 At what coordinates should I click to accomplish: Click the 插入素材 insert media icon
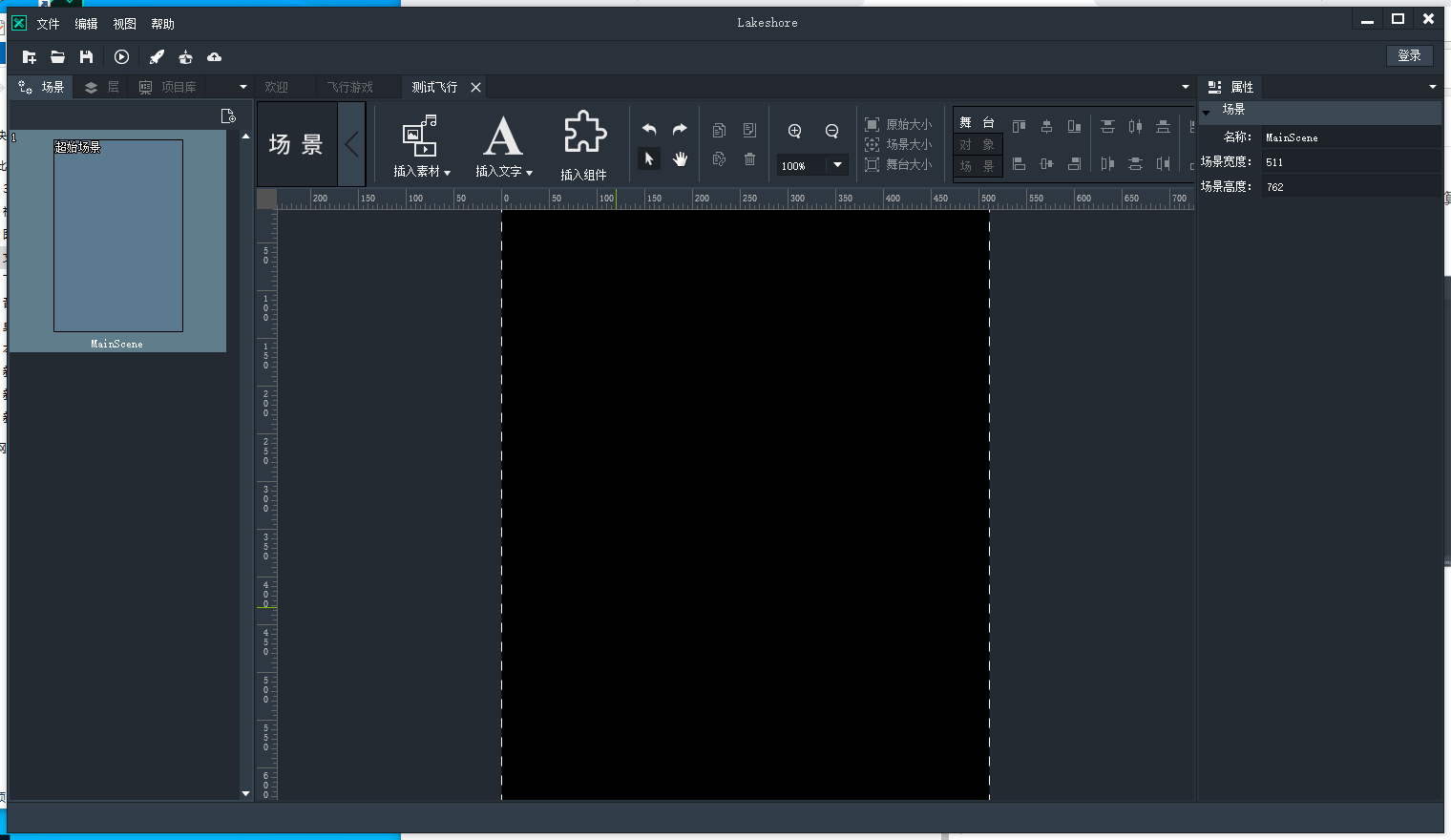point(419,136)
